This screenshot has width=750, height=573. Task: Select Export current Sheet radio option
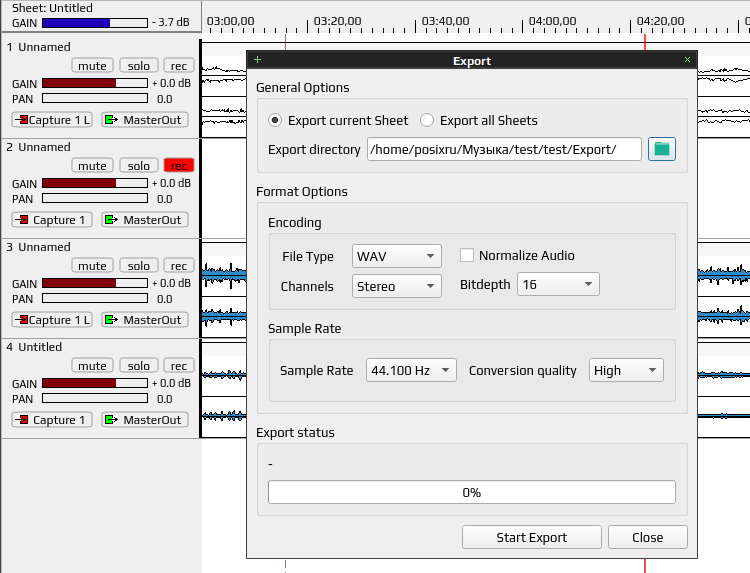(x=275, y=120)
